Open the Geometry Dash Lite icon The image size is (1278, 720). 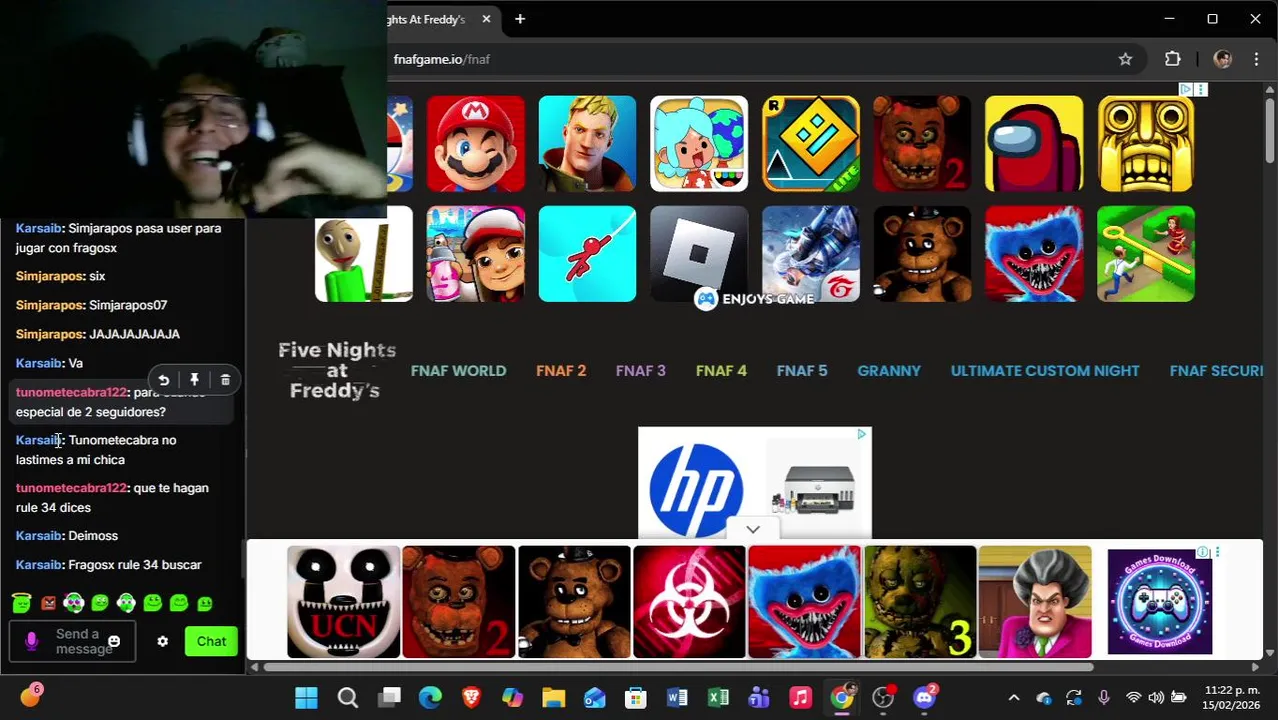[811, 144]
